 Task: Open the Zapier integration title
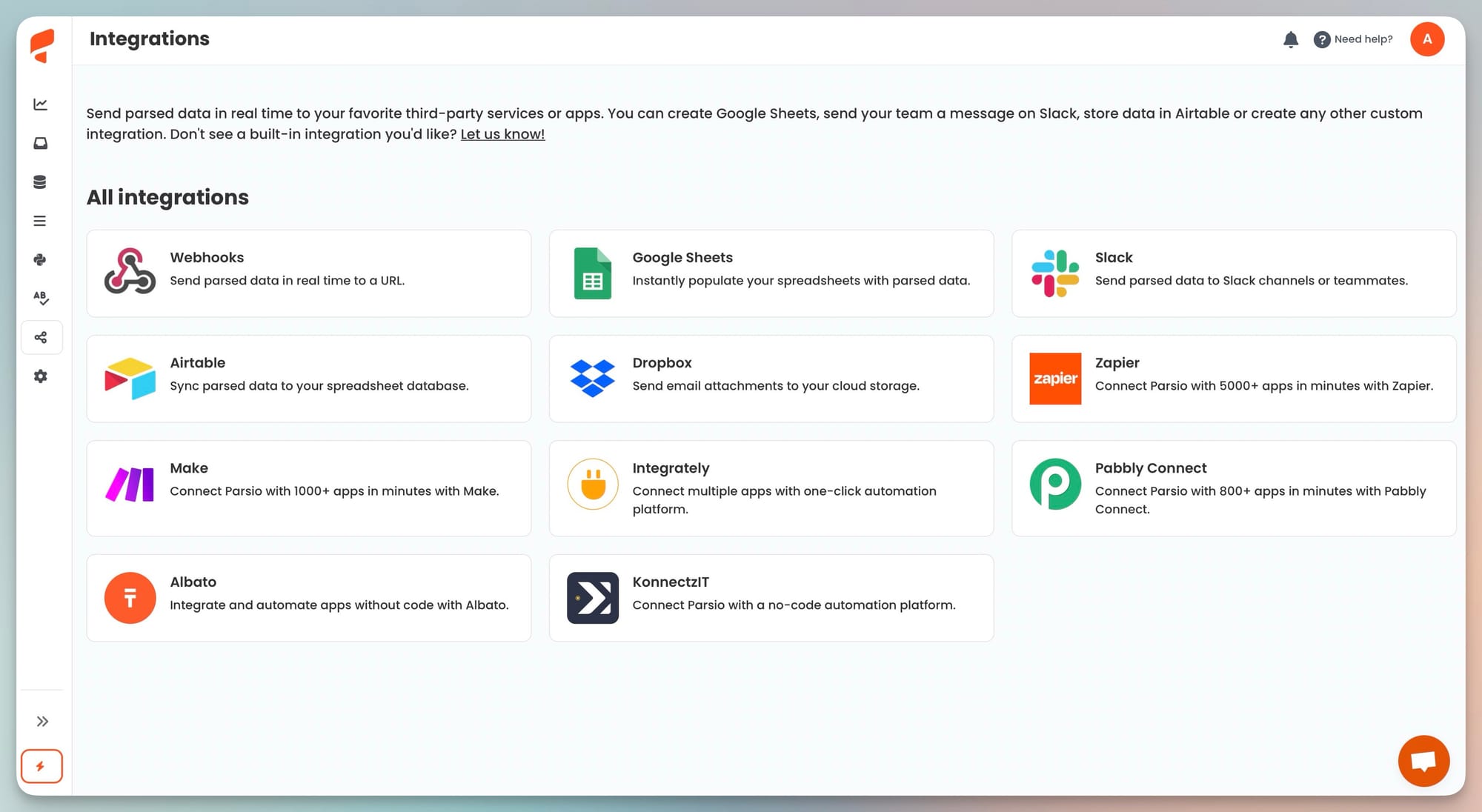click(1117, 363)
